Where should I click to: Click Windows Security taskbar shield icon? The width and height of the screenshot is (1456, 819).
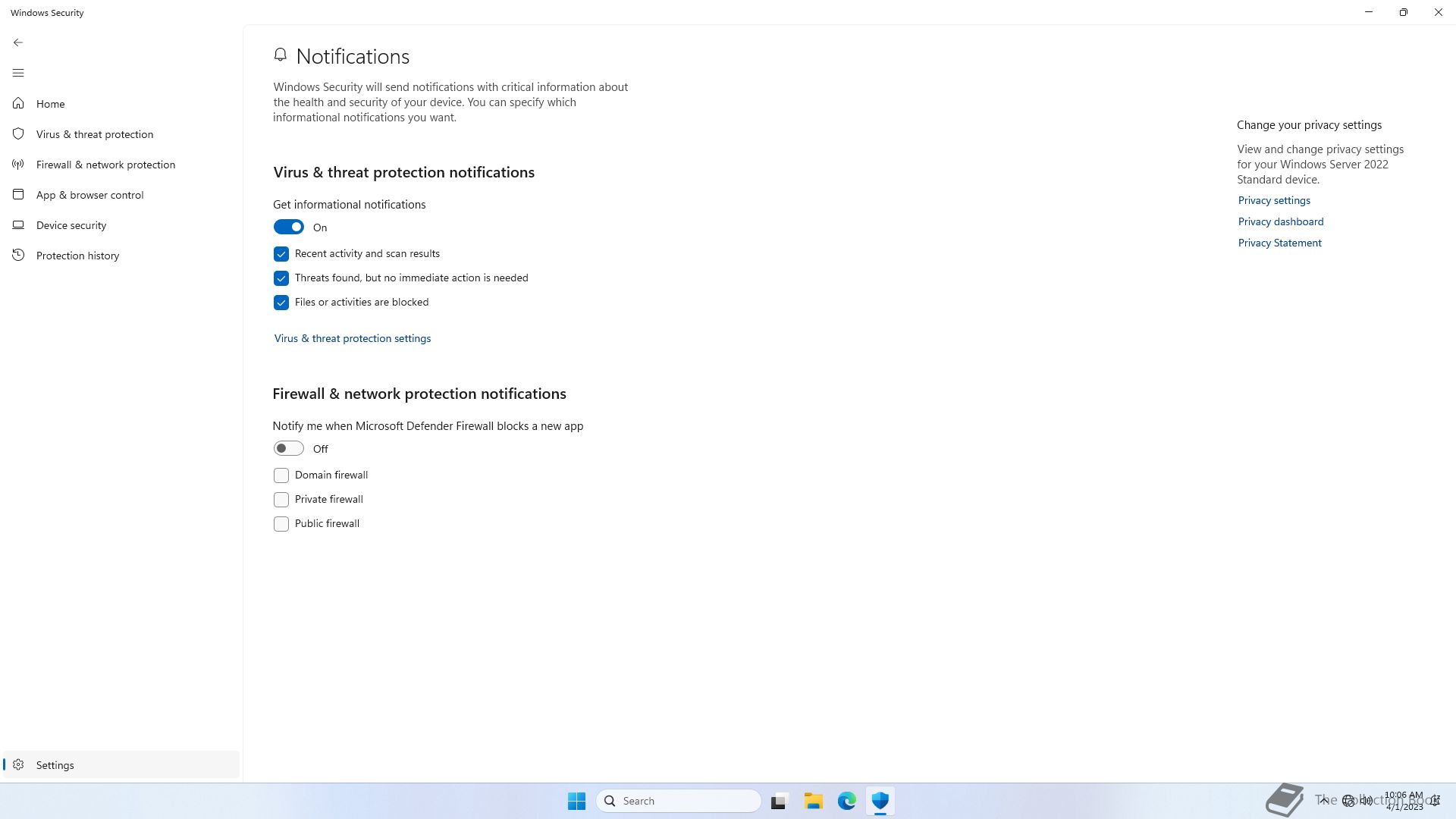point(880,801)
